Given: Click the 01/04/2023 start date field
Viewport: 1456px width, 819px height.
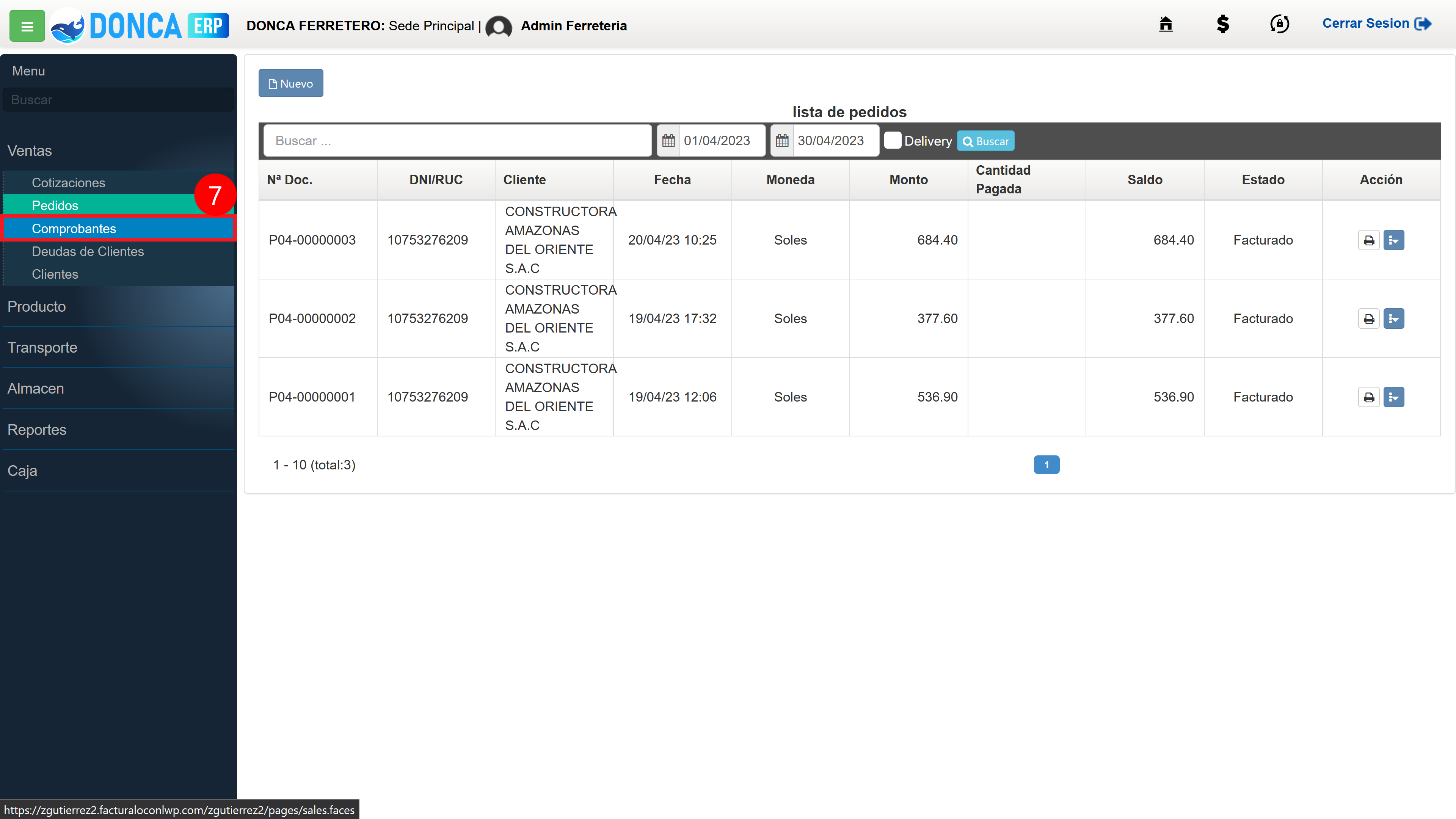Looking at the screenshot, I should tap(722, 141).
